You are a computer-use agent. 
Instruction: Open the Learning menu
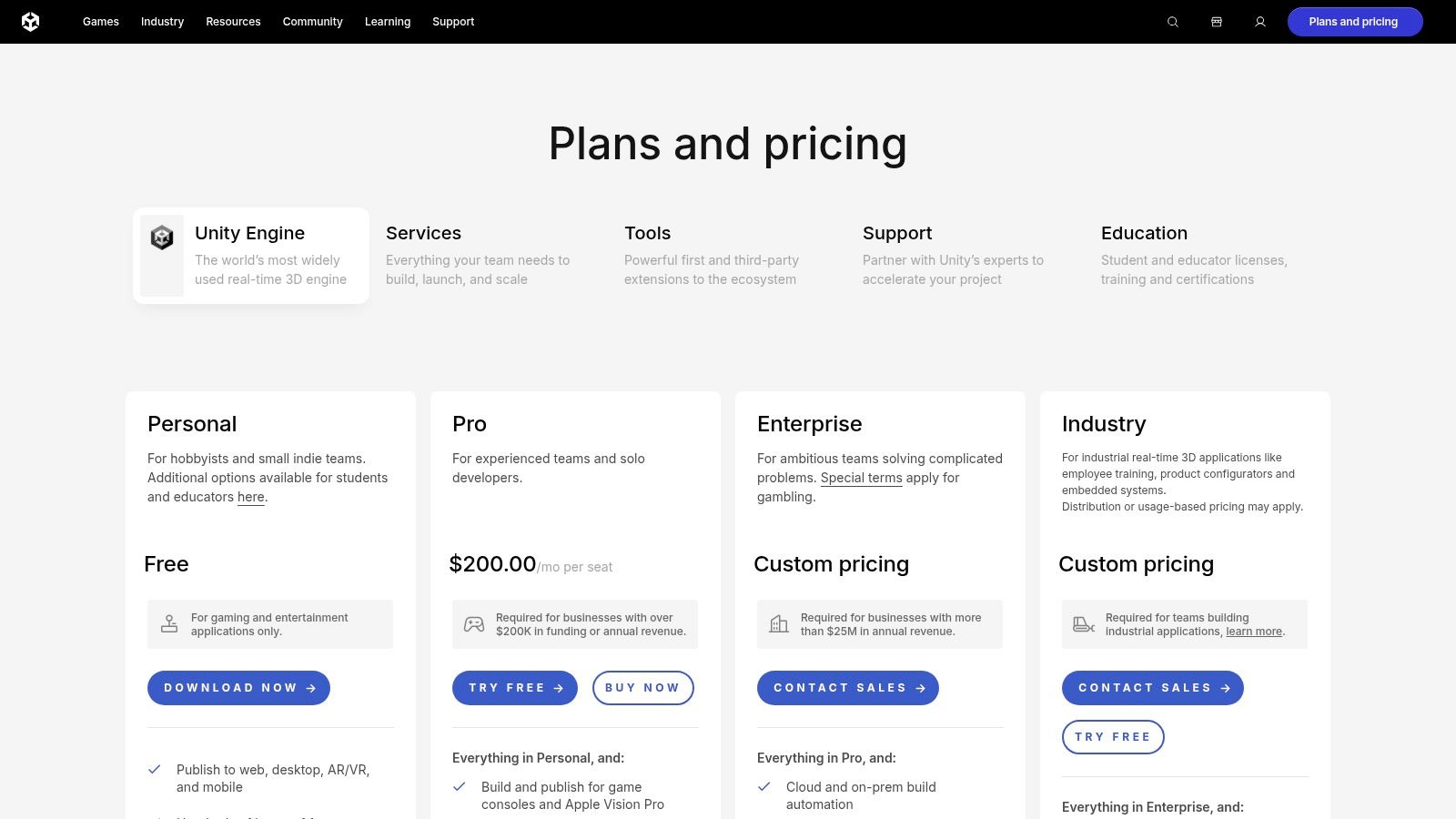tap(387, 21)
